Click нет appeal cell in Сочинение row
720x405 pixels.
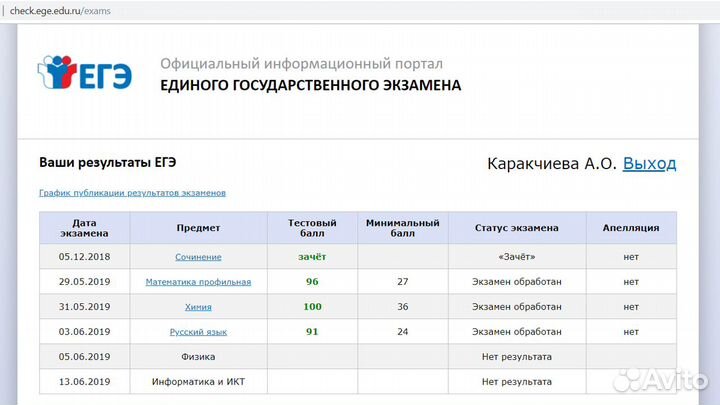coord(631,257)
